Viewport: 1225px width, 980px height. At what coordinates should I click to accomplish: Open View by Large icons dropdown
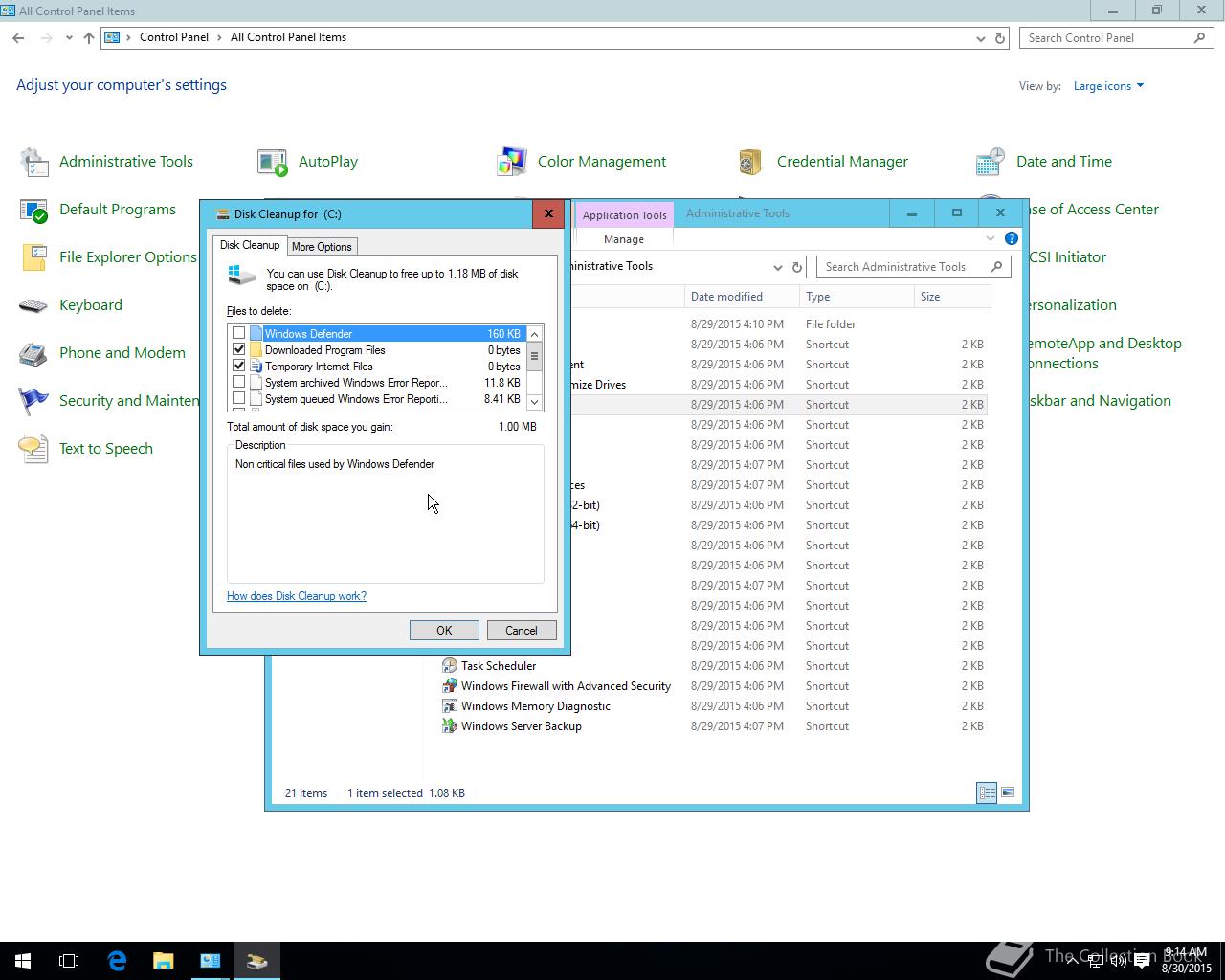[1108, 86]
